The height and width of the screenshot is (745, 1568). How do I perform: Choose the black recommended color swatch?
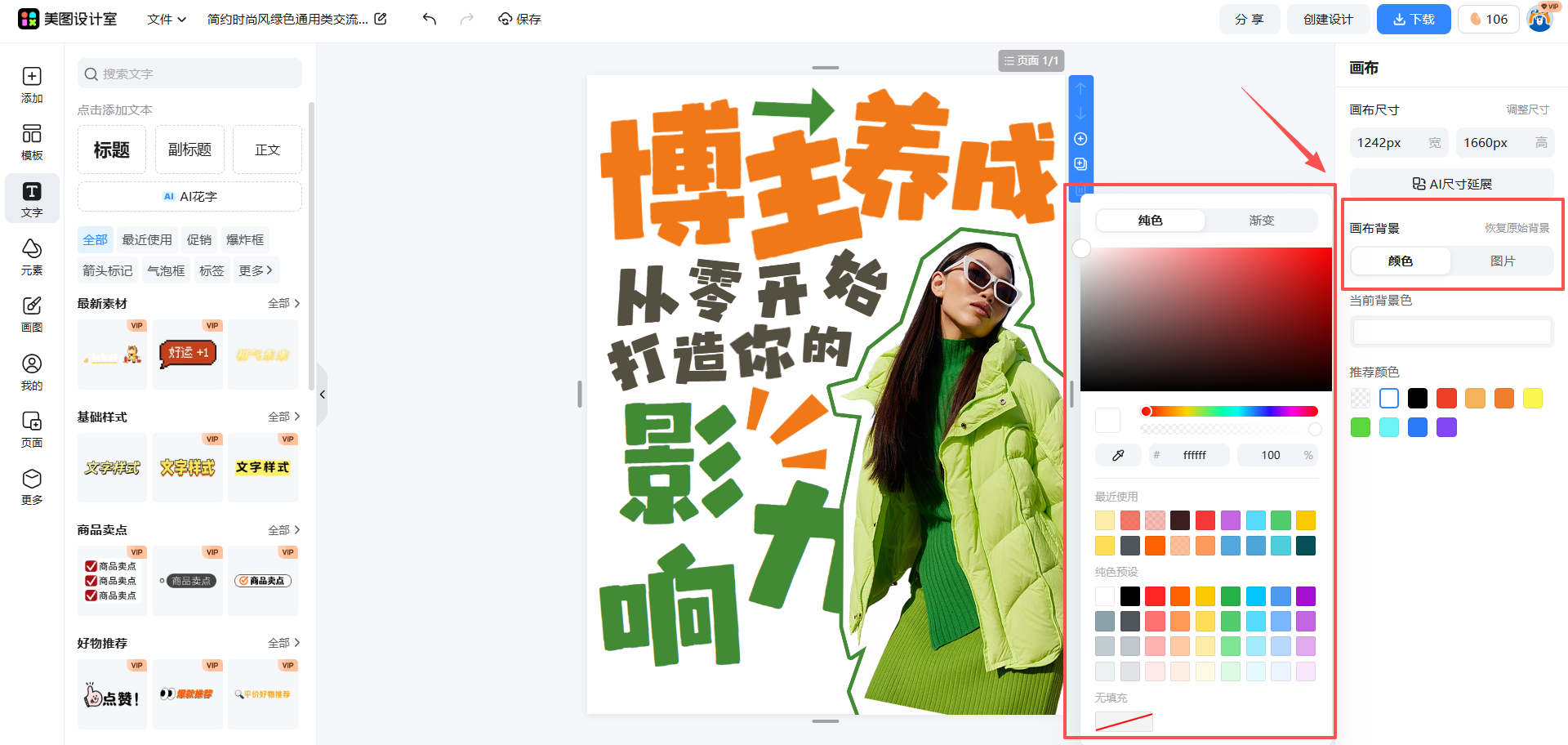coord(1418,399)
